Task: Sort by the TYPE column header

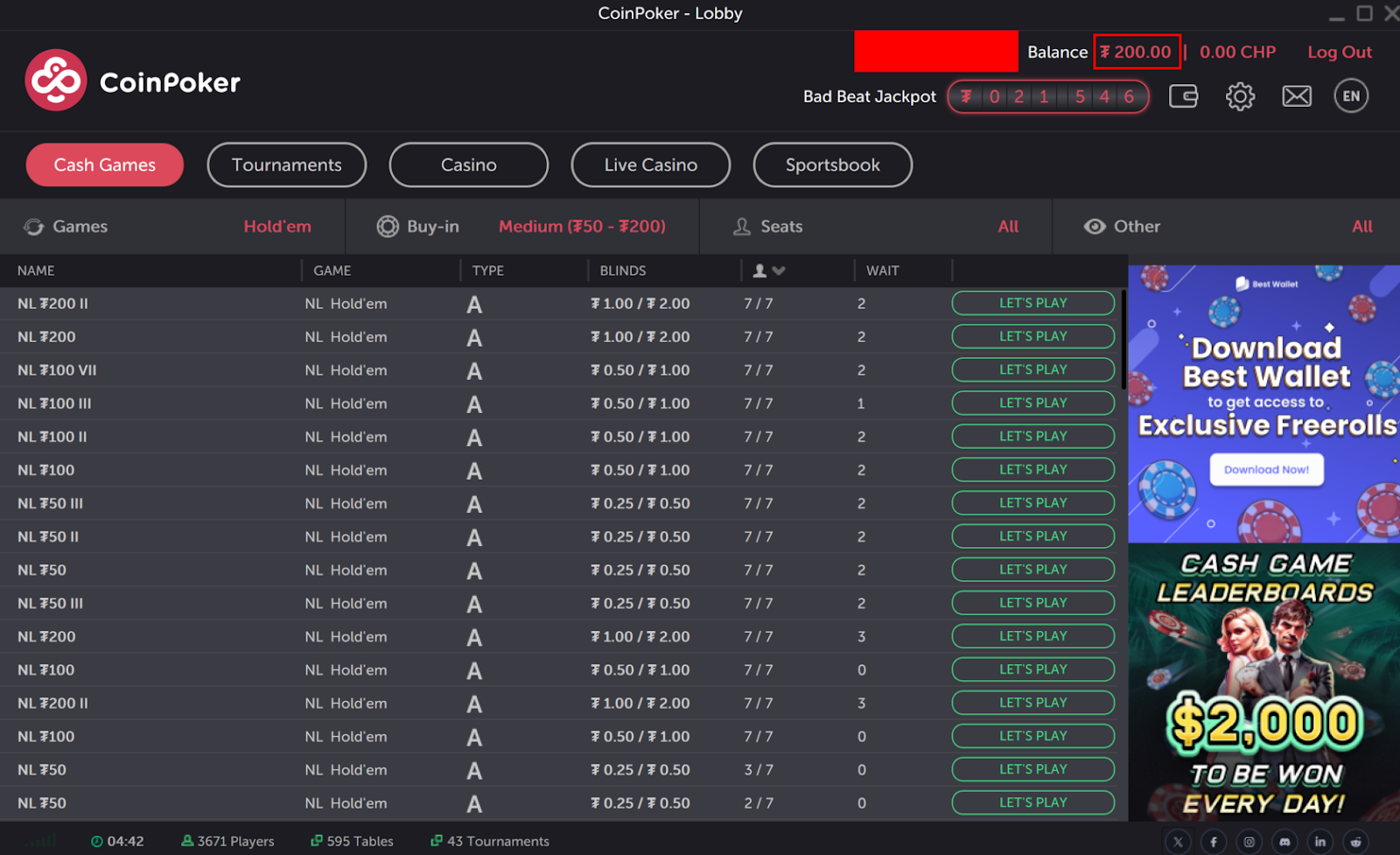Action: tap(488, 271)
